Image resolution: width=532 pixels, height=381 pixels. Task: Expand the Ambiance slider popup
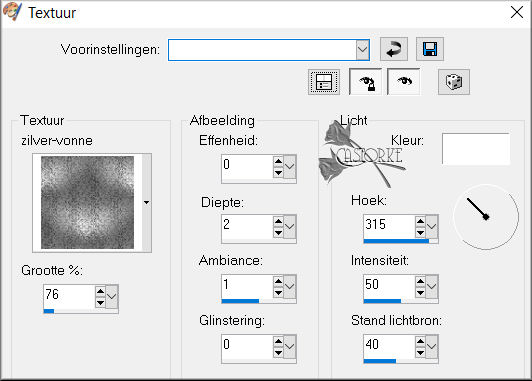click(x=289, y=287)
